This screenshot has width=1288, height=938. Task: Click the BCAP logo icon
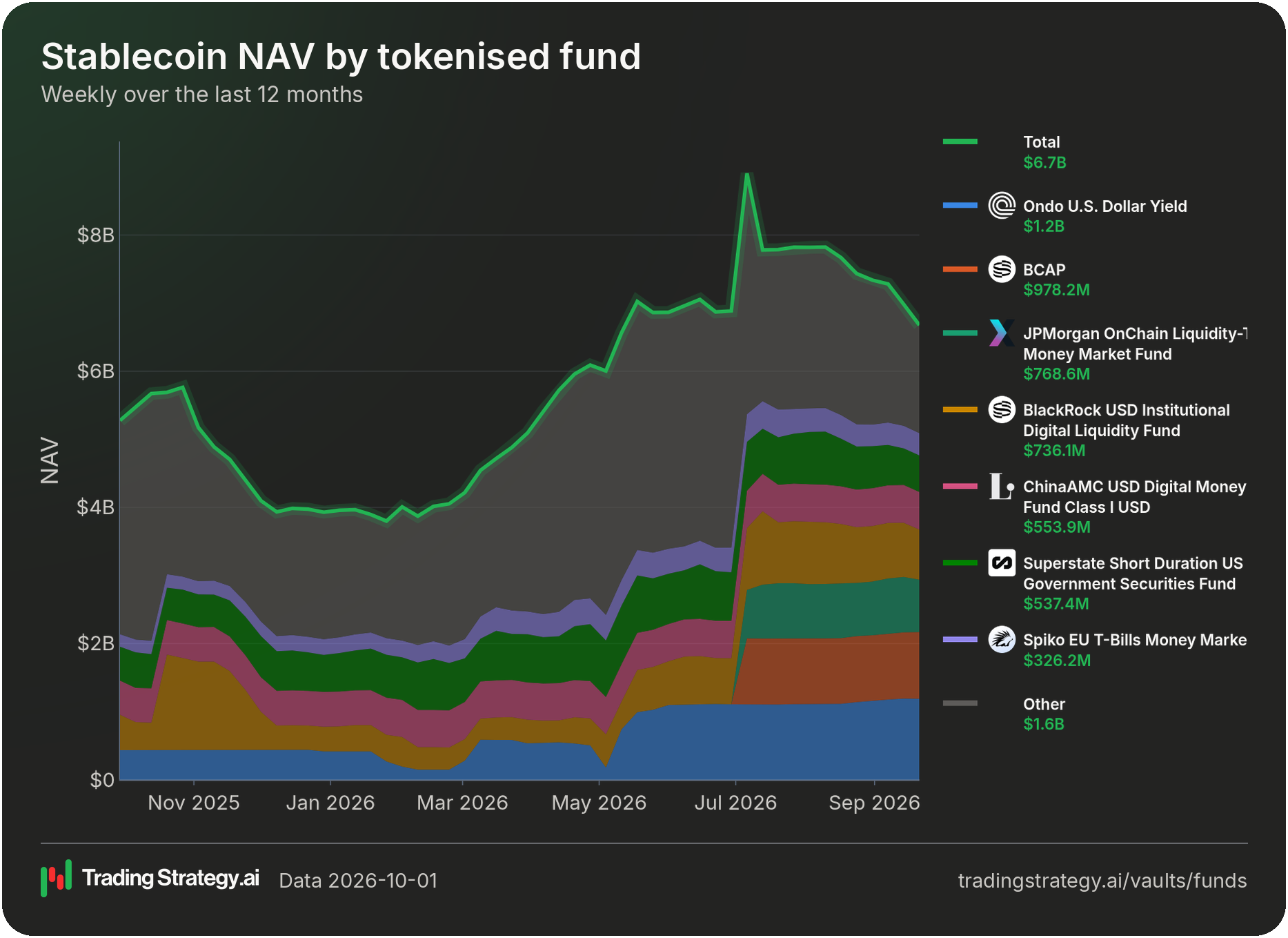click(x=1002, y=269)
